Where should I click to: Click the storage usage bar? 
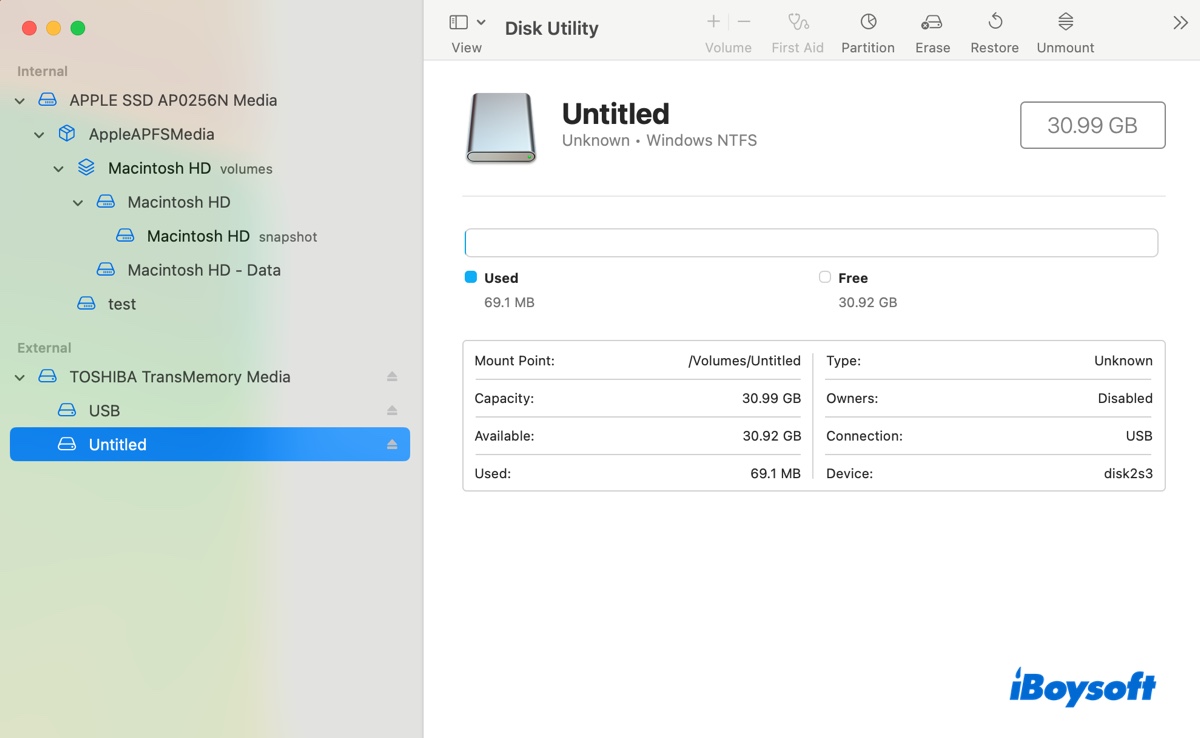810,242
